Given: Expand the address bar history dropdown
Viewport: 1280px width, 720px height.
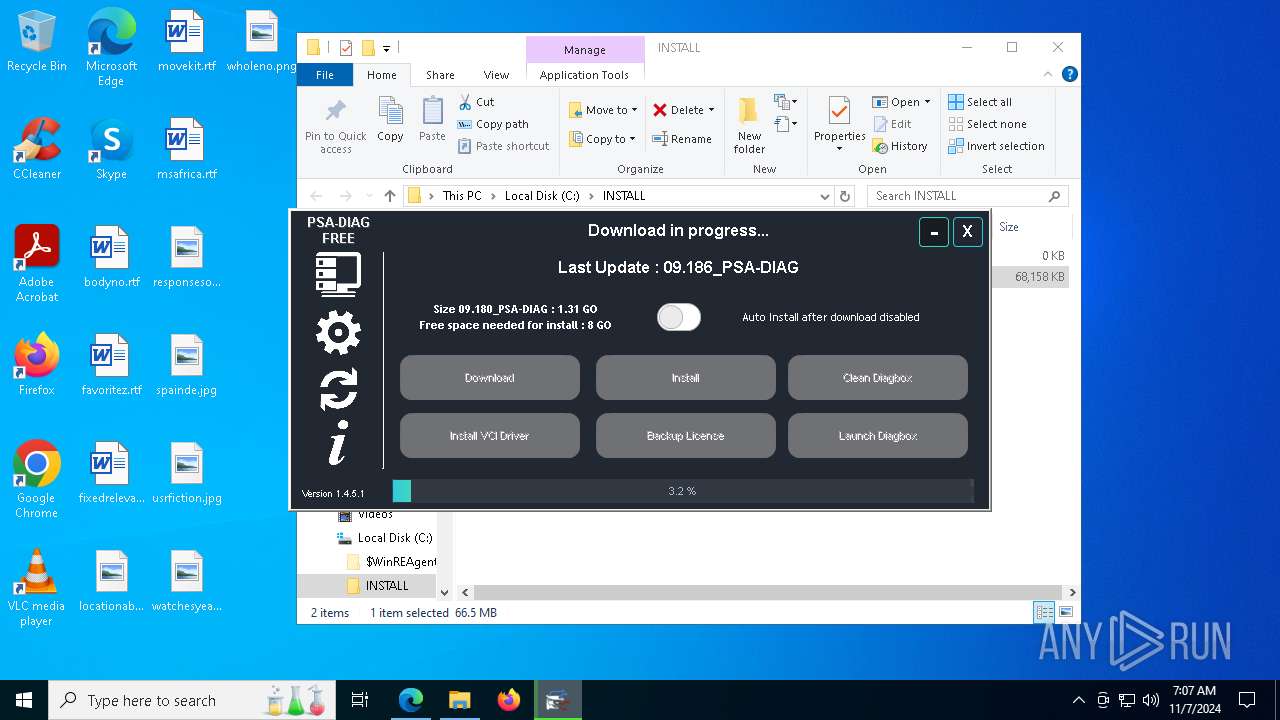Looking at the screenshot, I should pyautogui.click(x=824, y=196).
